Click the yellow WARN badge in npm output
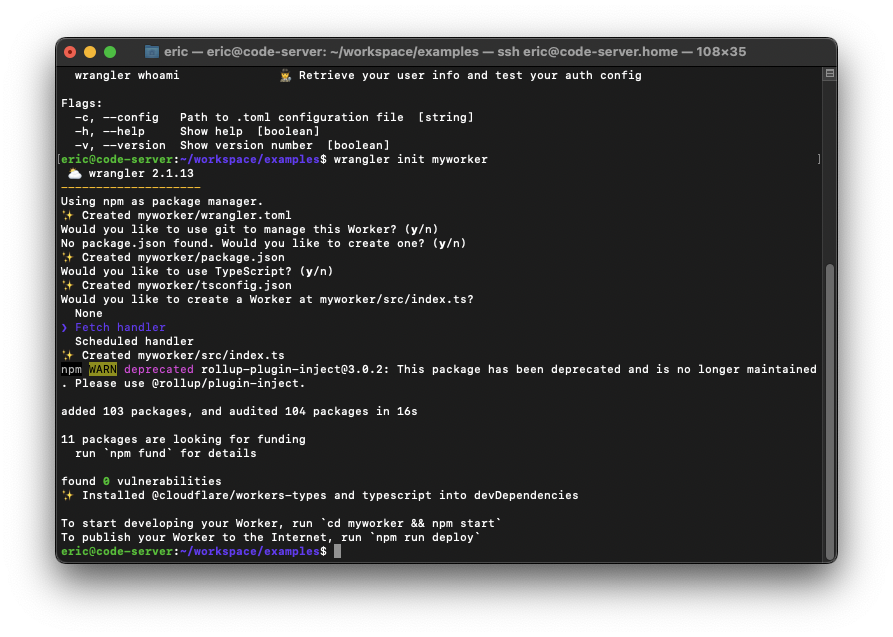Image resolution: width=893 pixels, height=637 pixels. [x=103, y=369]
